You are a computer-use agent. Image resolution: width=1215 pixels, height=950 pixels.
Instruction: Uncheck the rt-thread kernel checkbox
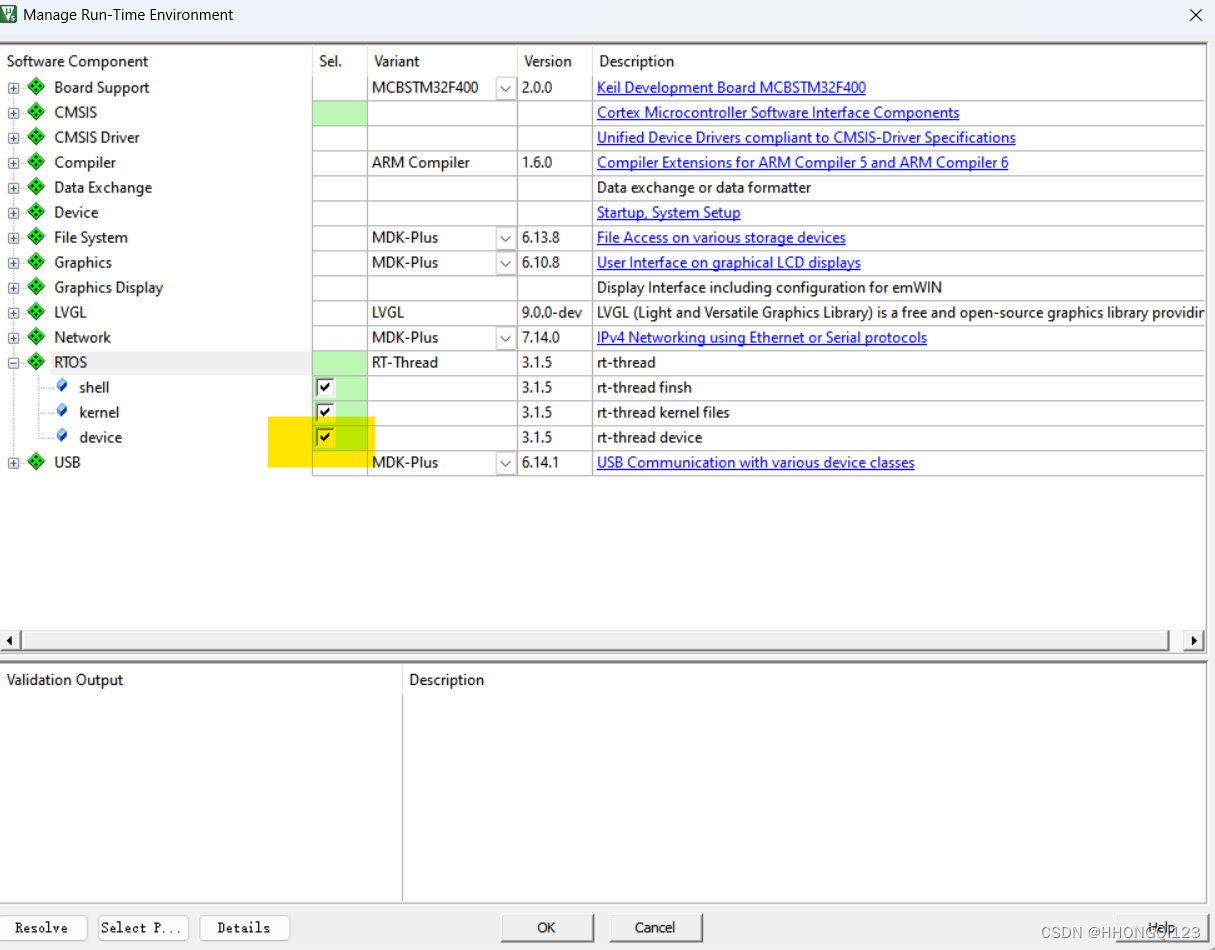click(325, 412)
